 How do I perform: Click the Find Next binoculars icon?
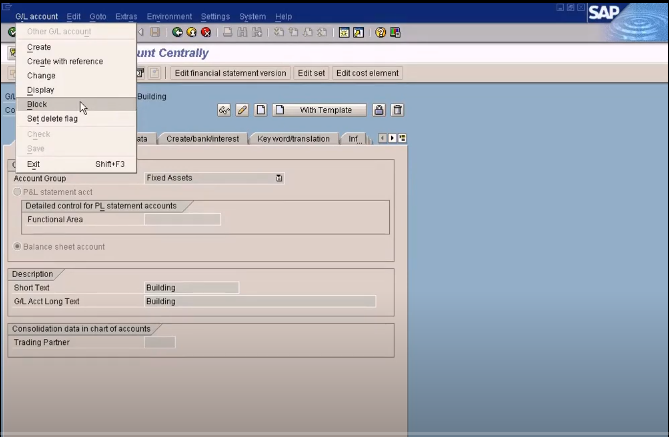[x=257, y=32]
